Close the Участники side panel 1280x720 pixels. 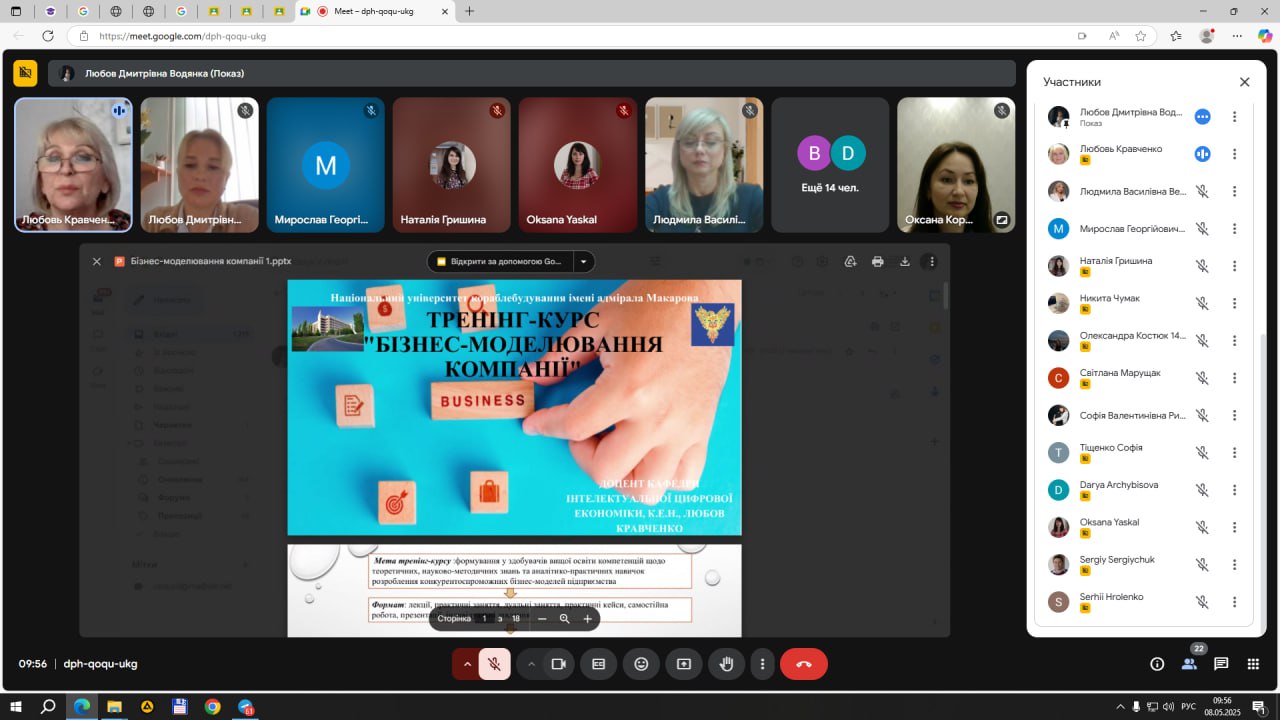coord(1245,82)
